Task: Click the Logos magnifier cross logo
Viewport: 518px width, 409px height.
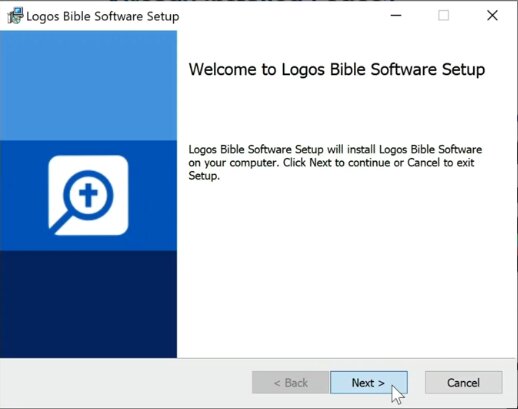Action: 88,195
